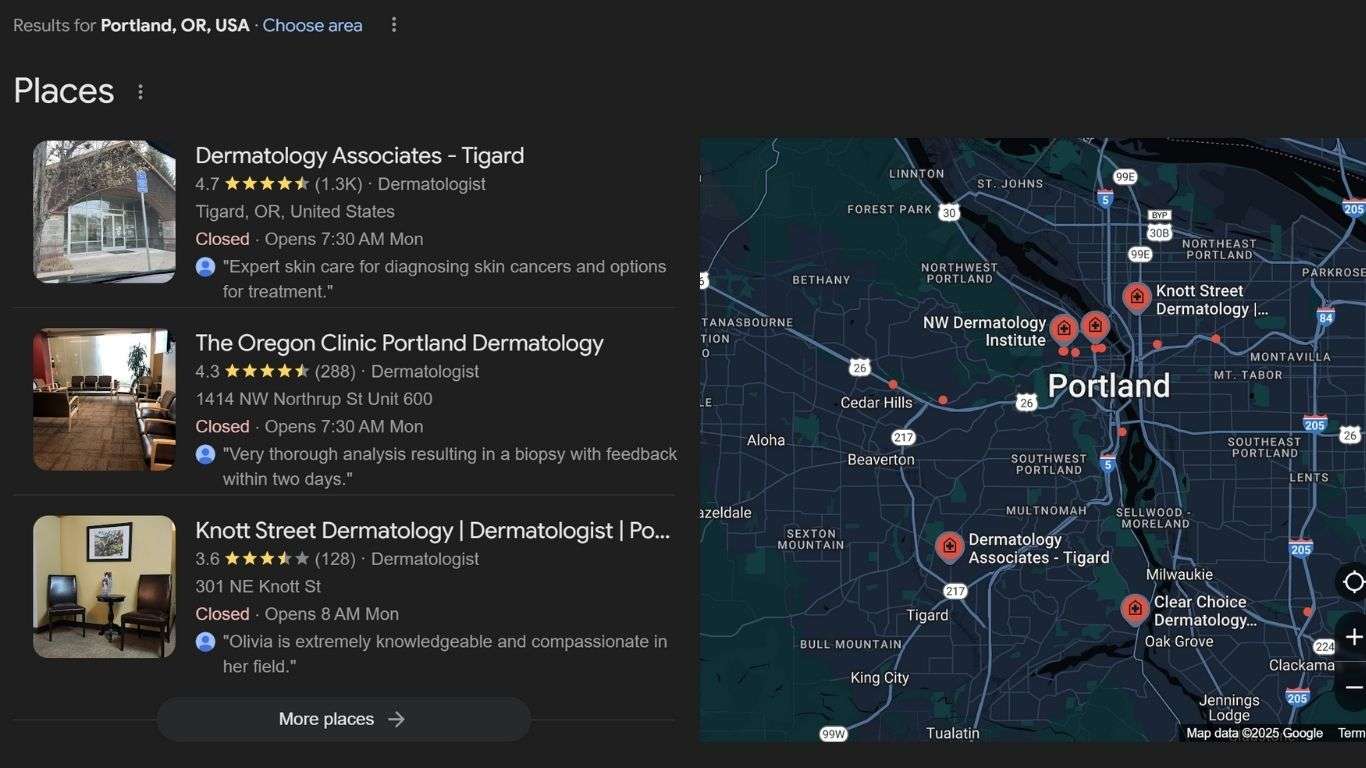Screen dimensions: 1366x768
Task: Click the Terms link on the map
Action: coord(1352,733)
